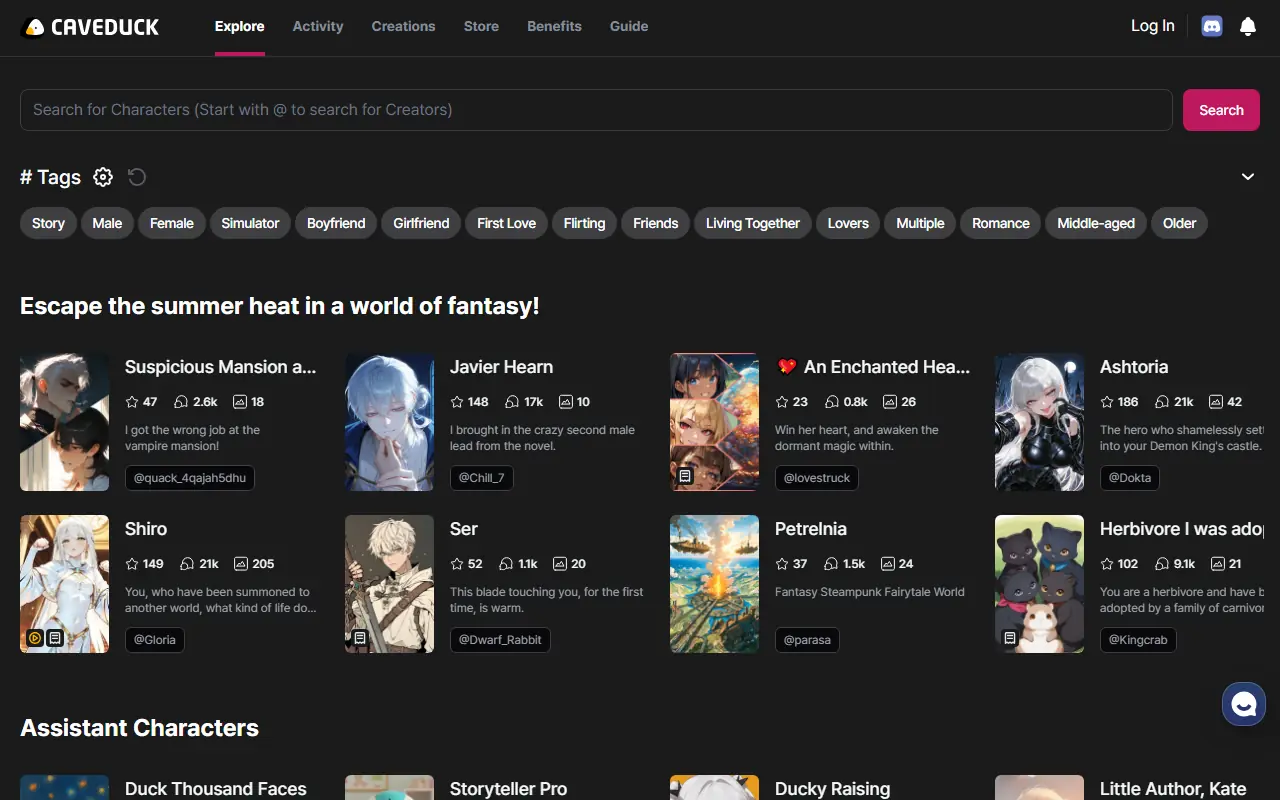Open the chat support bubble

point(1243,705)
